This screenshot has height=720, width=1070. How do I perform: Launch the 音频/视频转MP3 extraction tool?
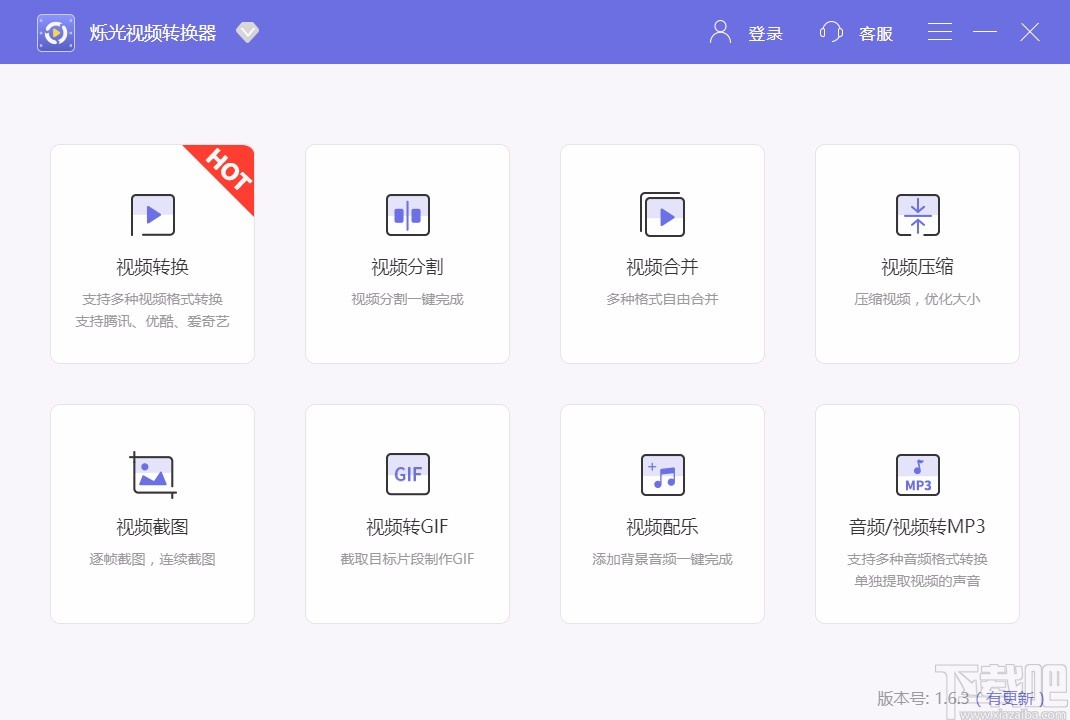pyautogui.click(x=917, y=513)
